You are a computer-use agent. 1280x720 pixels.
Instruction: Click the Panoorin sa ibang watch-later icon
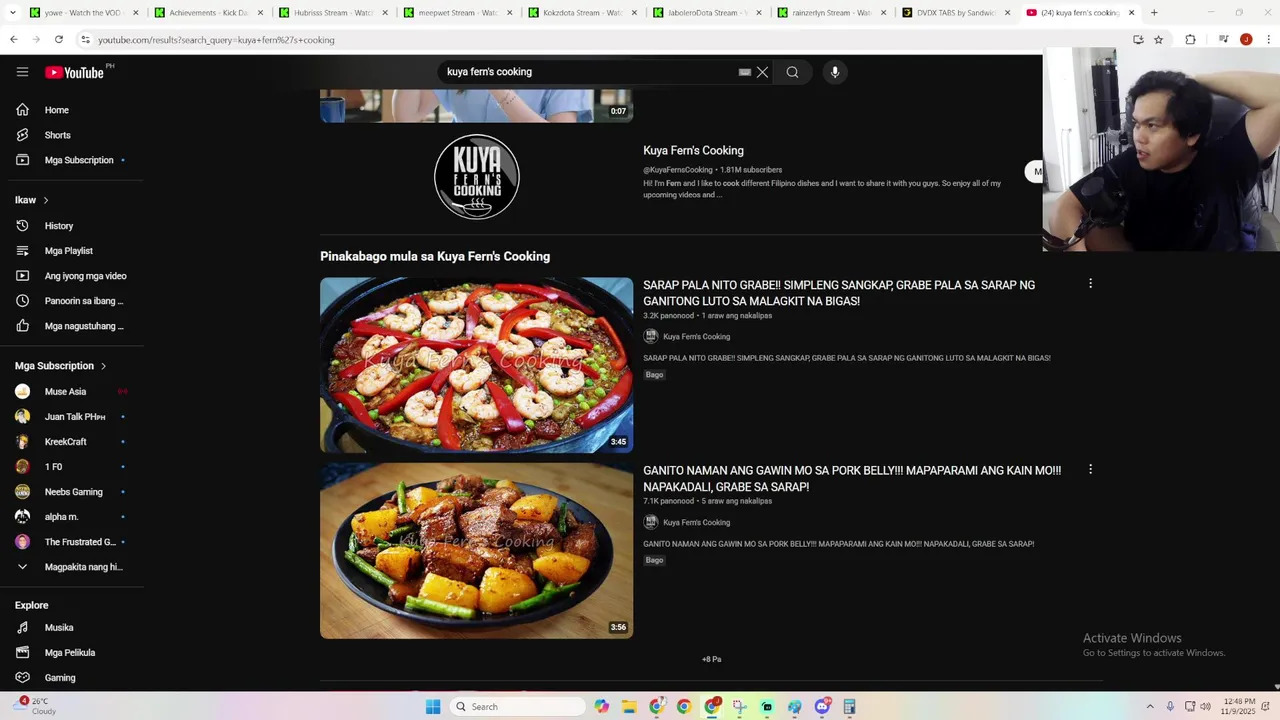(x=22, y=301)
